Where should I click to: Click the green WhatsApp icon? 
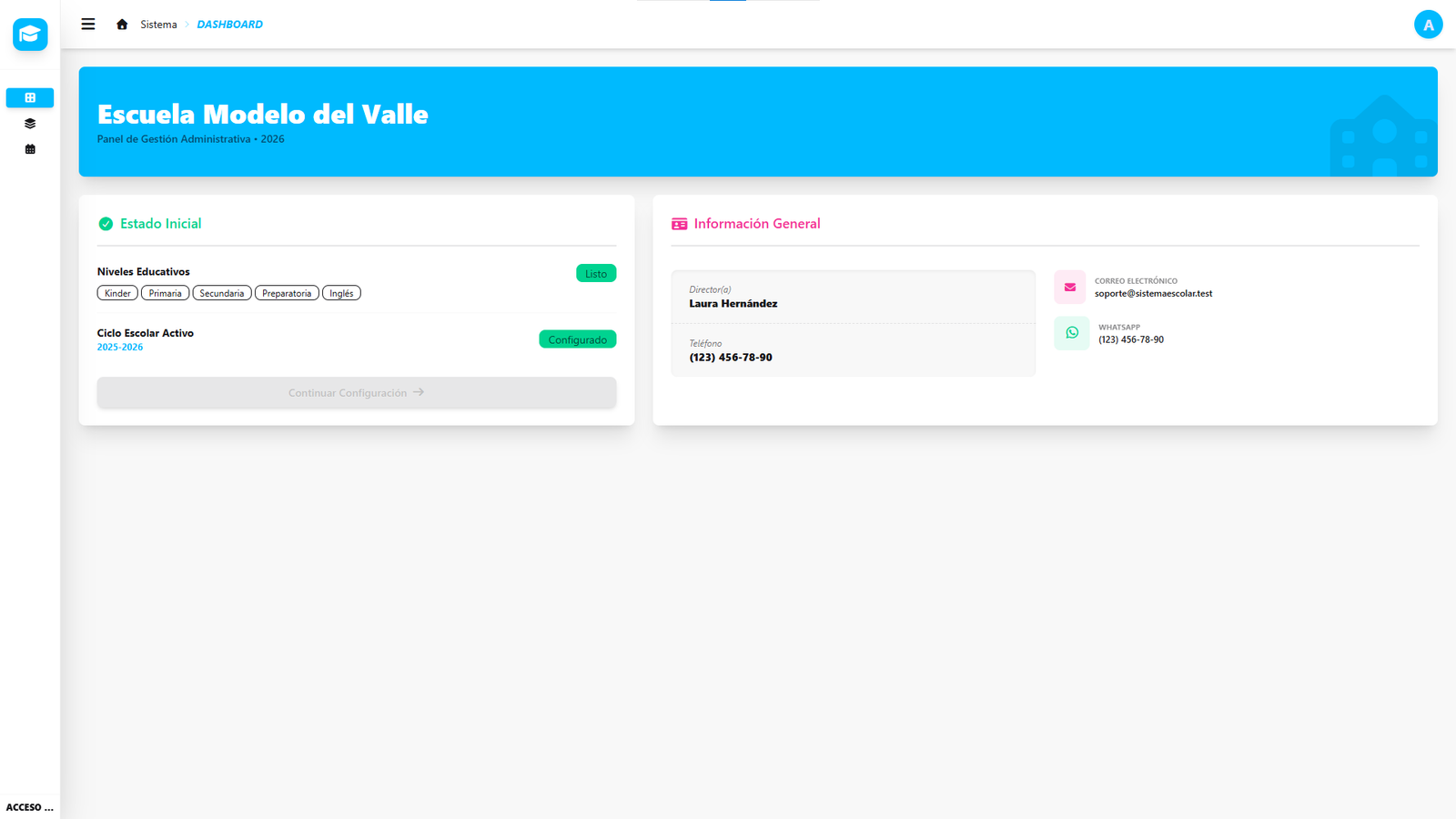coord(1072,333)
